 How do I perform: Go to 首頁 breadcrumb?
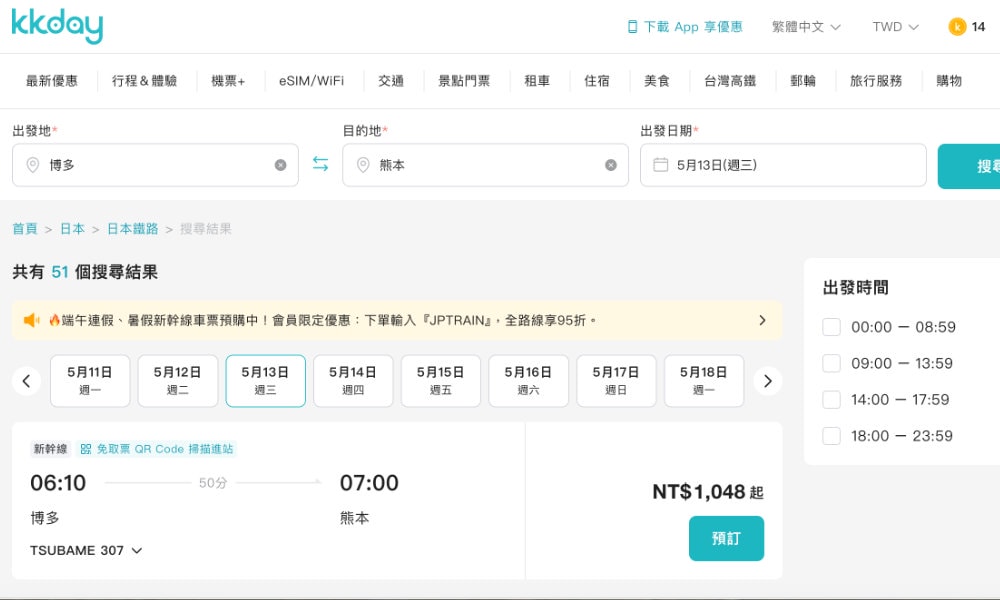pyautogui.click(x=25, y=229)
